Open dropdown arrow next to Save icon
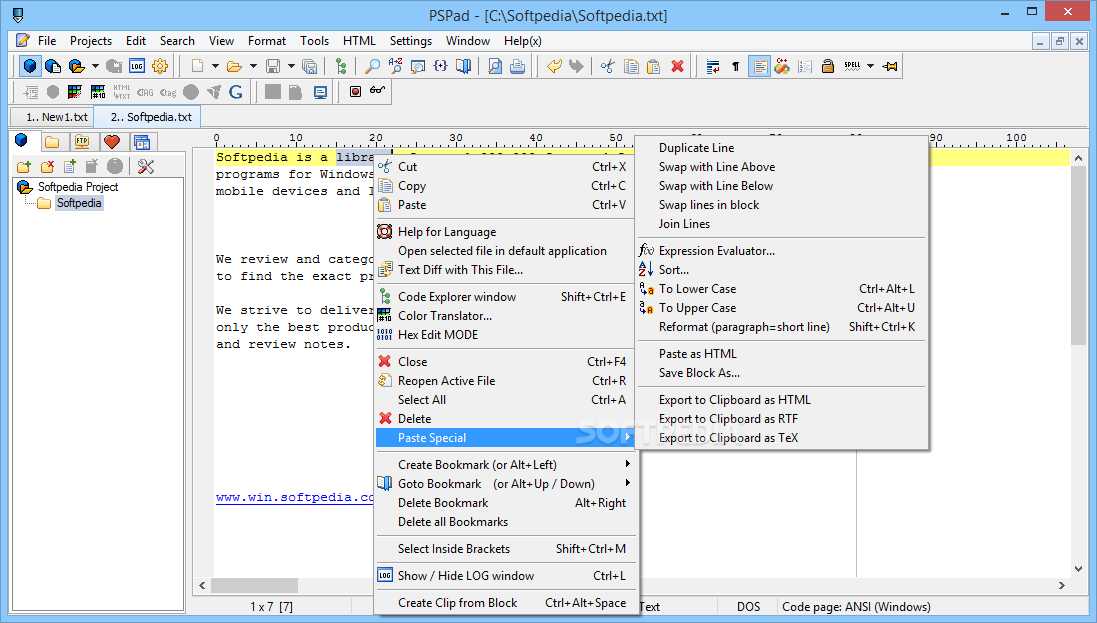The image size is (1097, 623). 291,66
